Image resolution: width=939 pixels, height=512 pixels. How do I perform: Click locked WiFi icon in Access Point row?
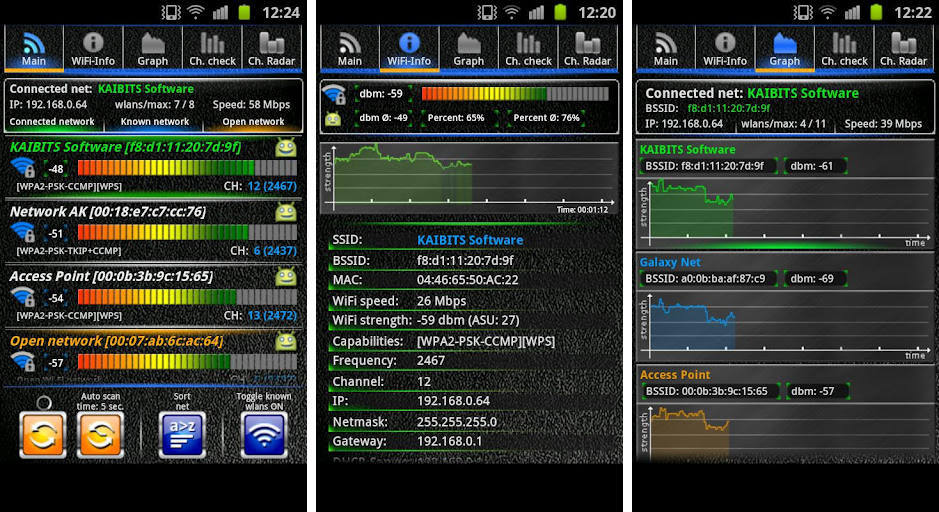(x=23, y=297)
